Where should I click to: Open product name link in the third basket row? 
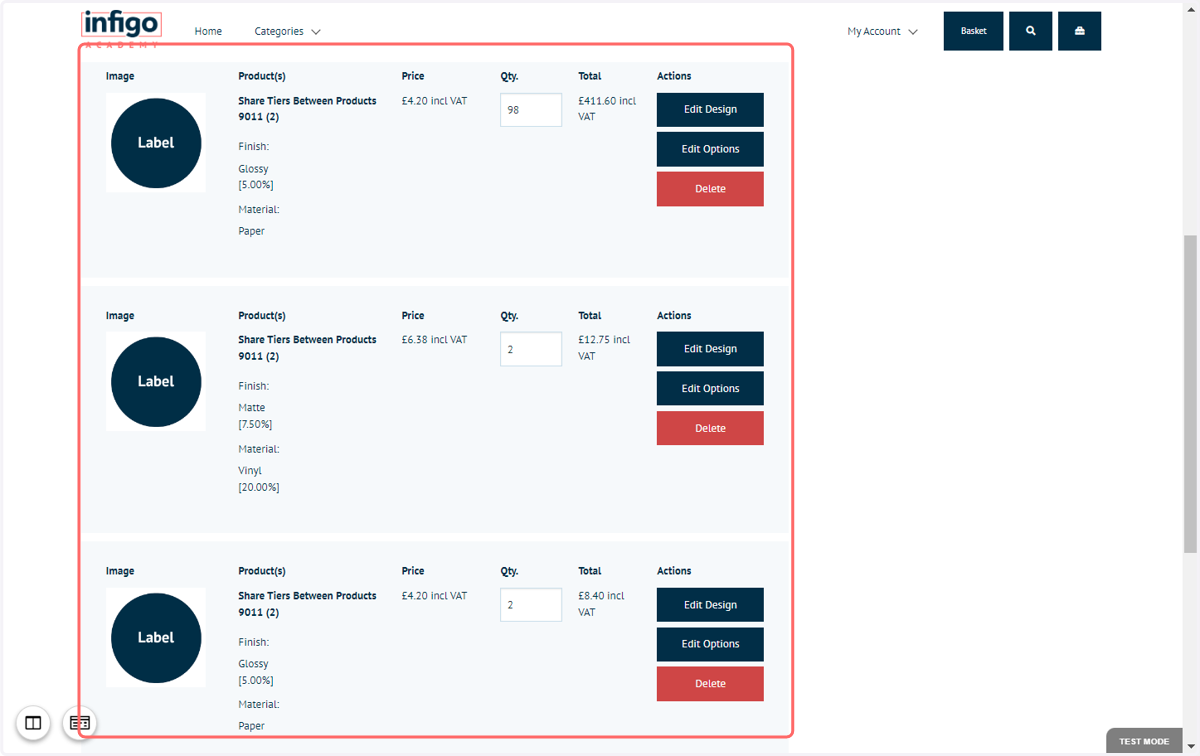(307, 604)
